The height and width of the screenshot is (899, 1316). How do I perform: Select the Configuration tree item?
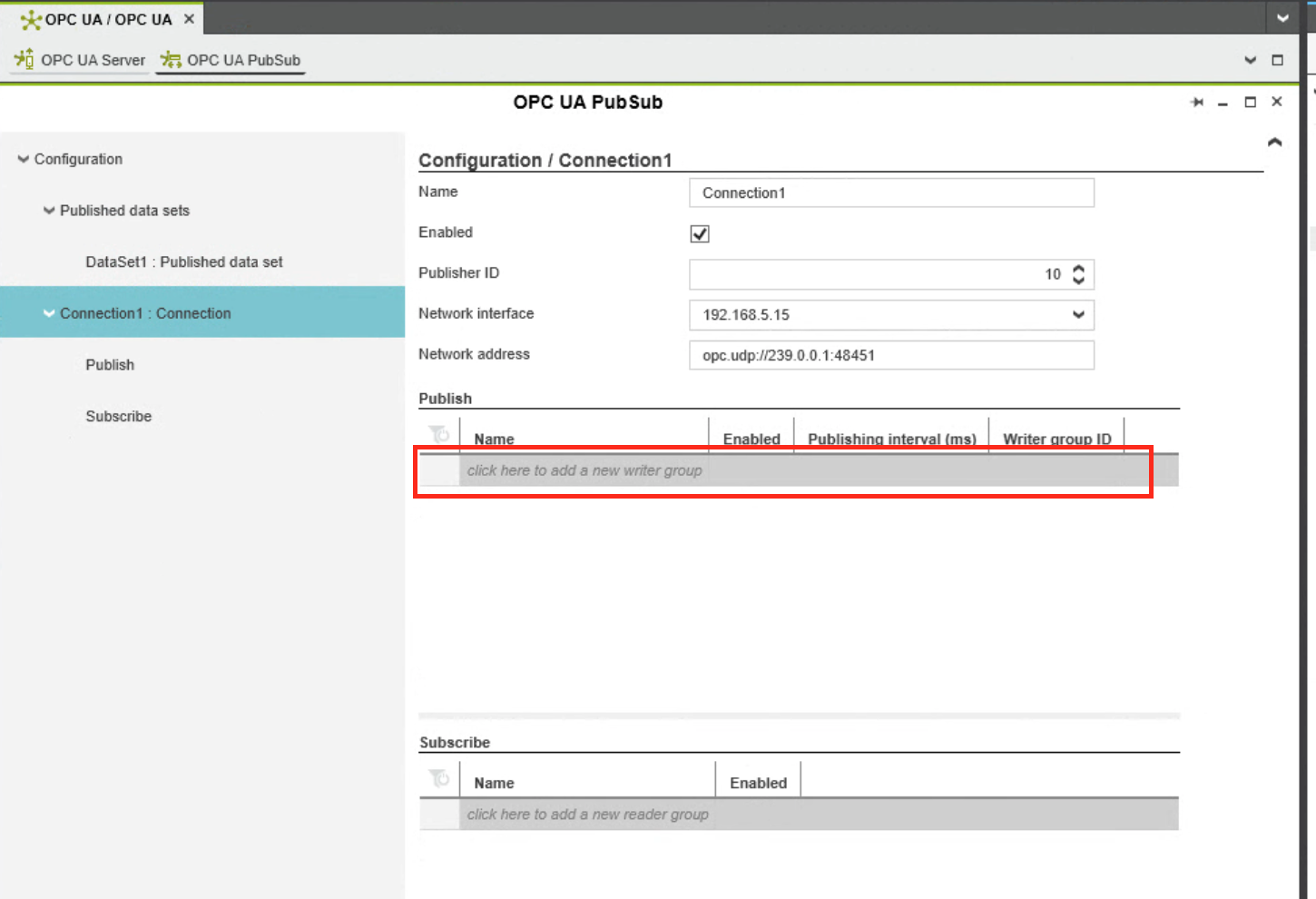tap(78, 159)
